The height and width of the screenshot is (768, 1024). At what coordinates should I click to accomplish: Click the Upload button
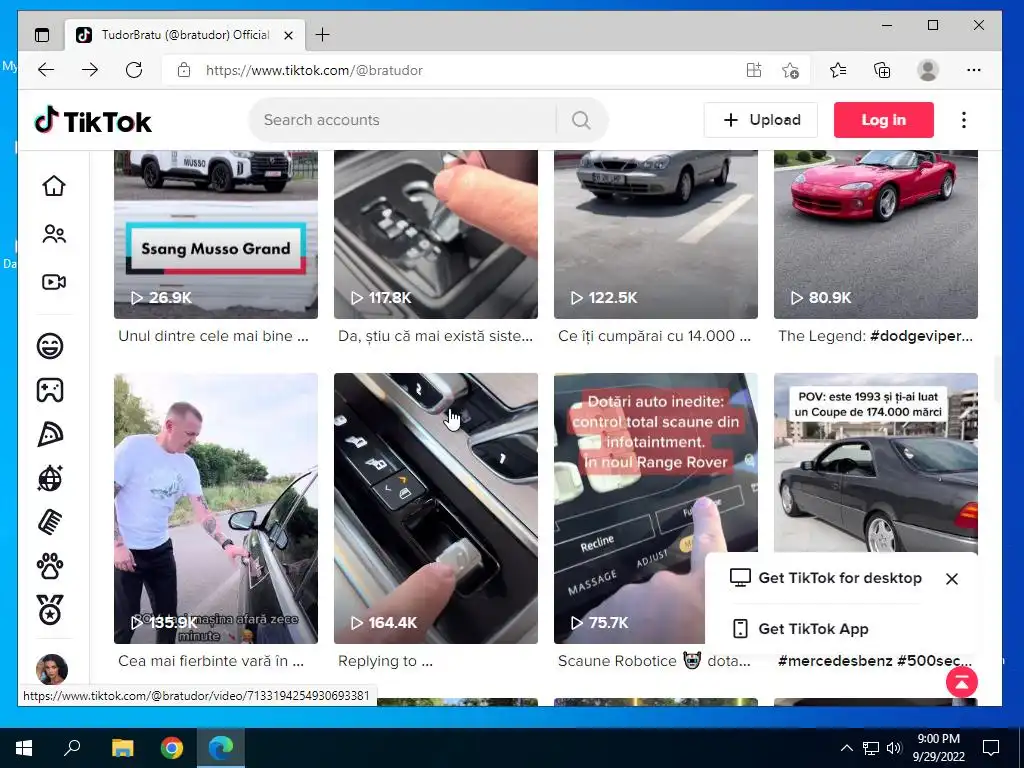[x=761, y=120]
